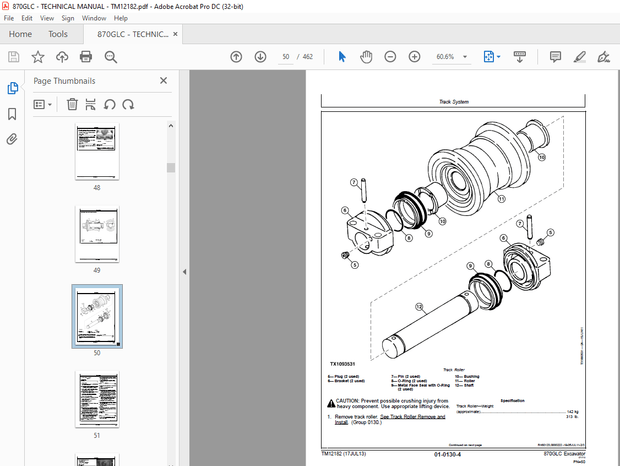Open the Sign menu
Viewport: 620px width, 466px height.
(68, 18)
